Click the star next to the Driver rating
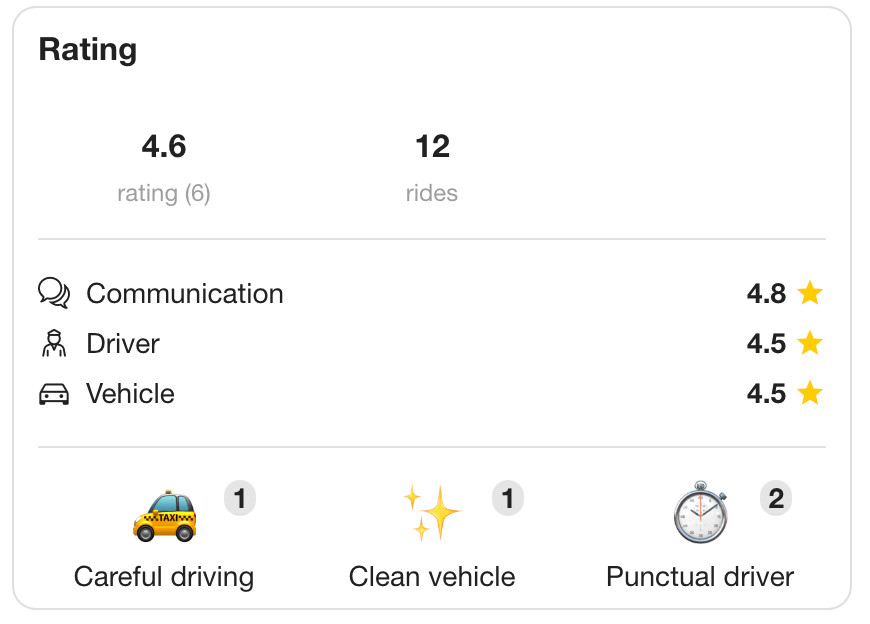Image resolution: width=870 pixels, height=624 pixels. (x=809, y=343)
